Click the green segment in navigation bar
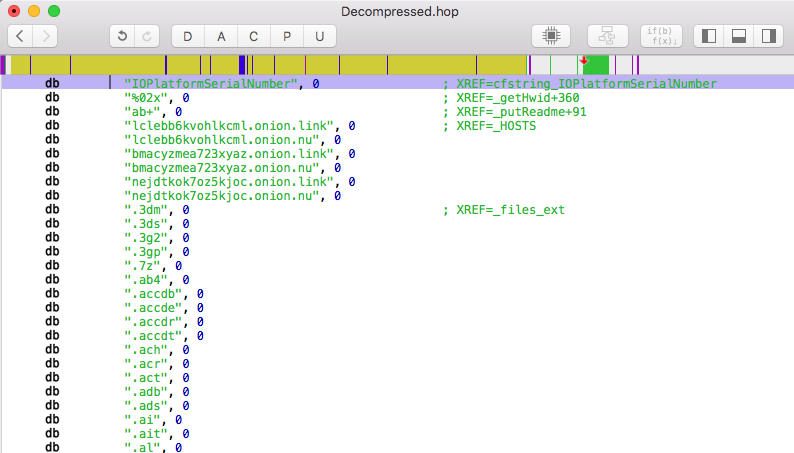The image size is (794, 453). (x=597, y=66)
